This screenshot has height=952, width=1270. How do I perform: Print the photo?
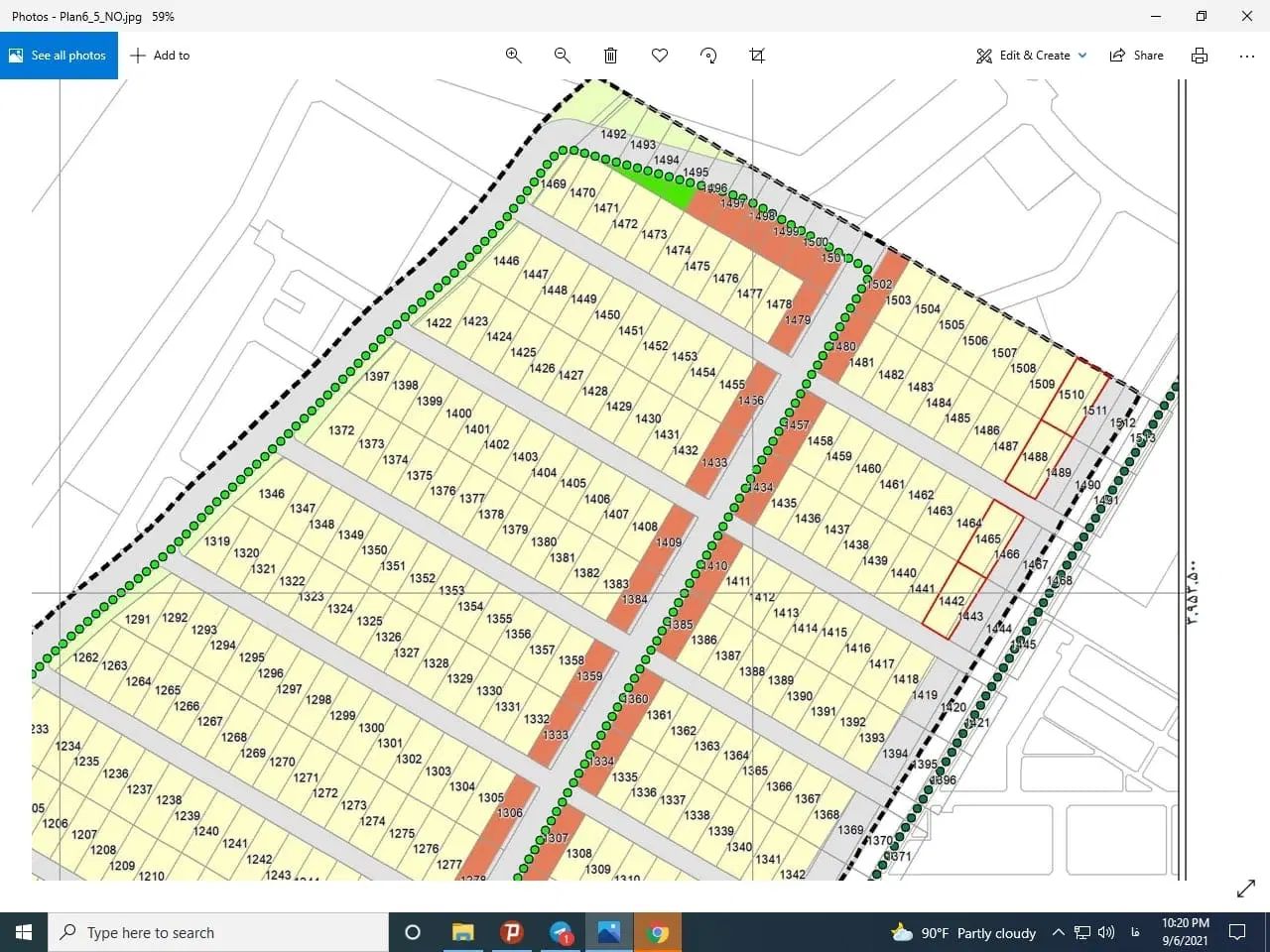tap(1200, 56)
